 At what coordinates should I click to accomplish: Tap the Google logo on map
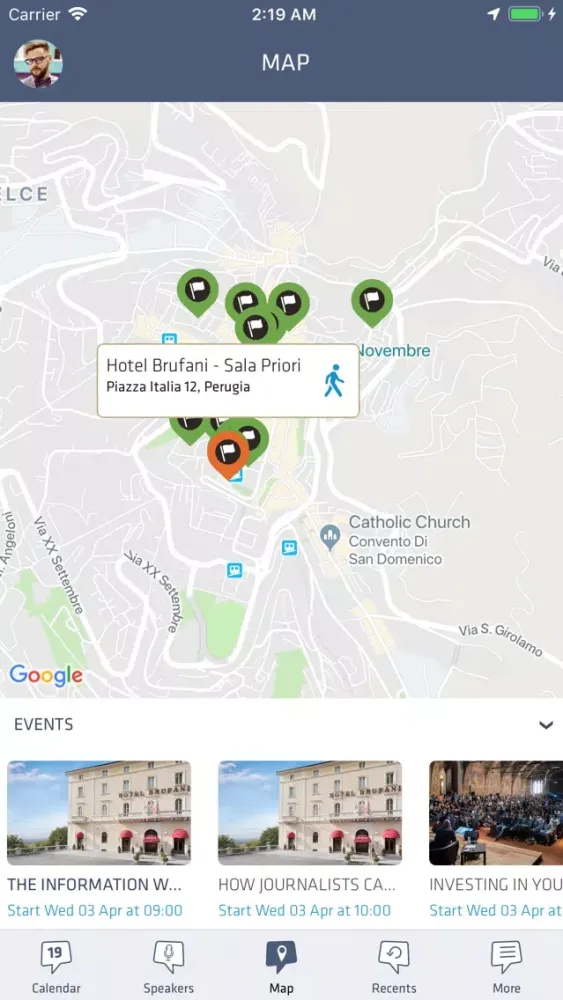coord(46,675)
